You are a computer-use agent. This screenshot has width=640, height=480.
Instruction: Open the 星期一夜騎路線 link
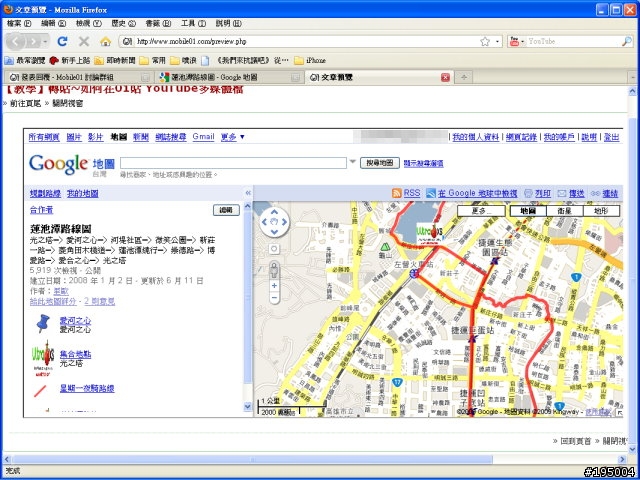click(87, 388)
